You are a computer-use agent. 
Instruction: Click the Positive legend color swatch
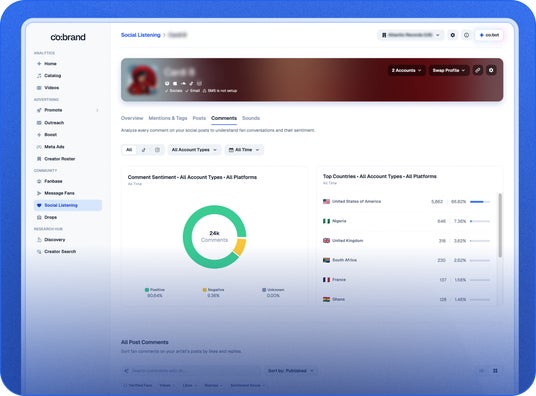(147, 290)
